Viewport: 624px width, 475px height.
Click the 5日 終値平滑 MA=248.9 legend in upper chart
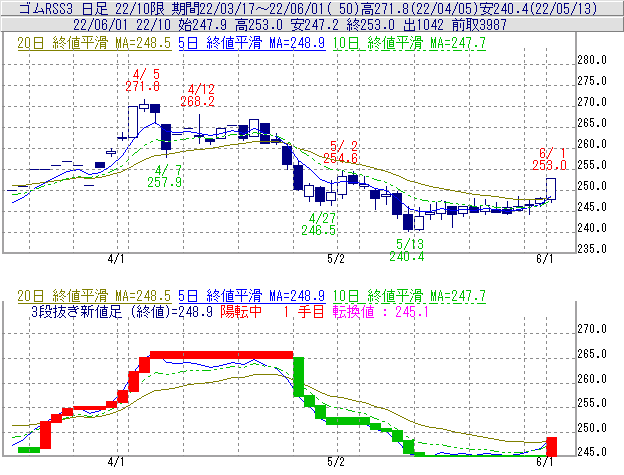[x=252, y=43]
